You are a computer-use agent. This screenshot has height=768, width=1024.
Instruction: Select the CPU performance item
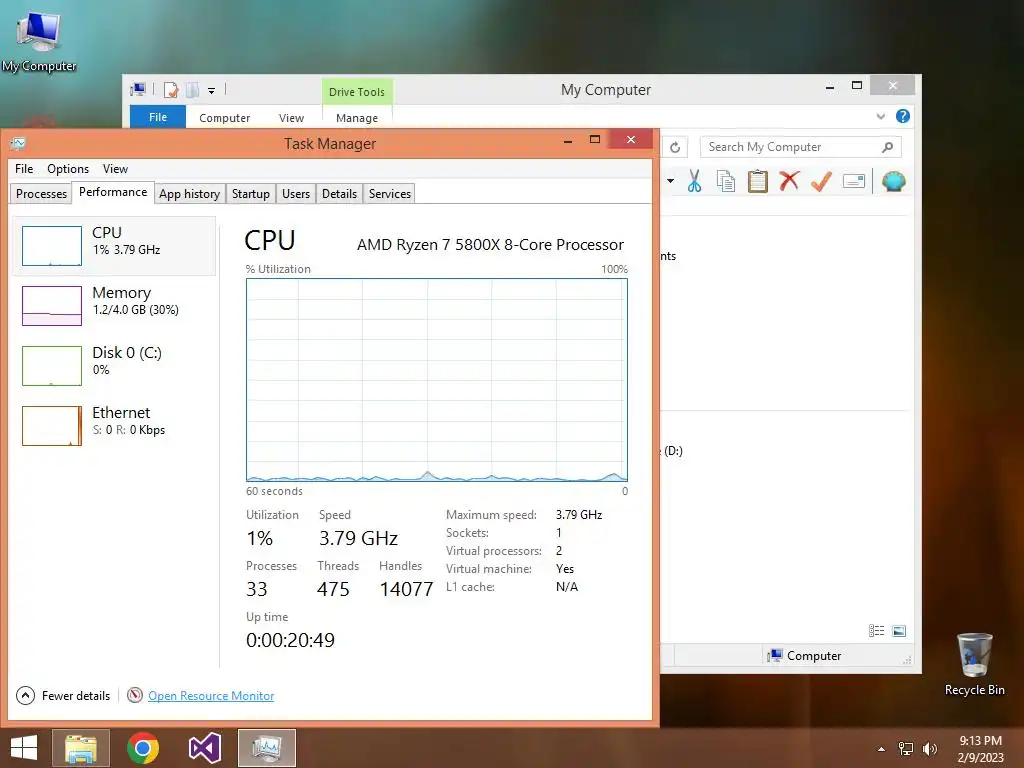(114, 246)
